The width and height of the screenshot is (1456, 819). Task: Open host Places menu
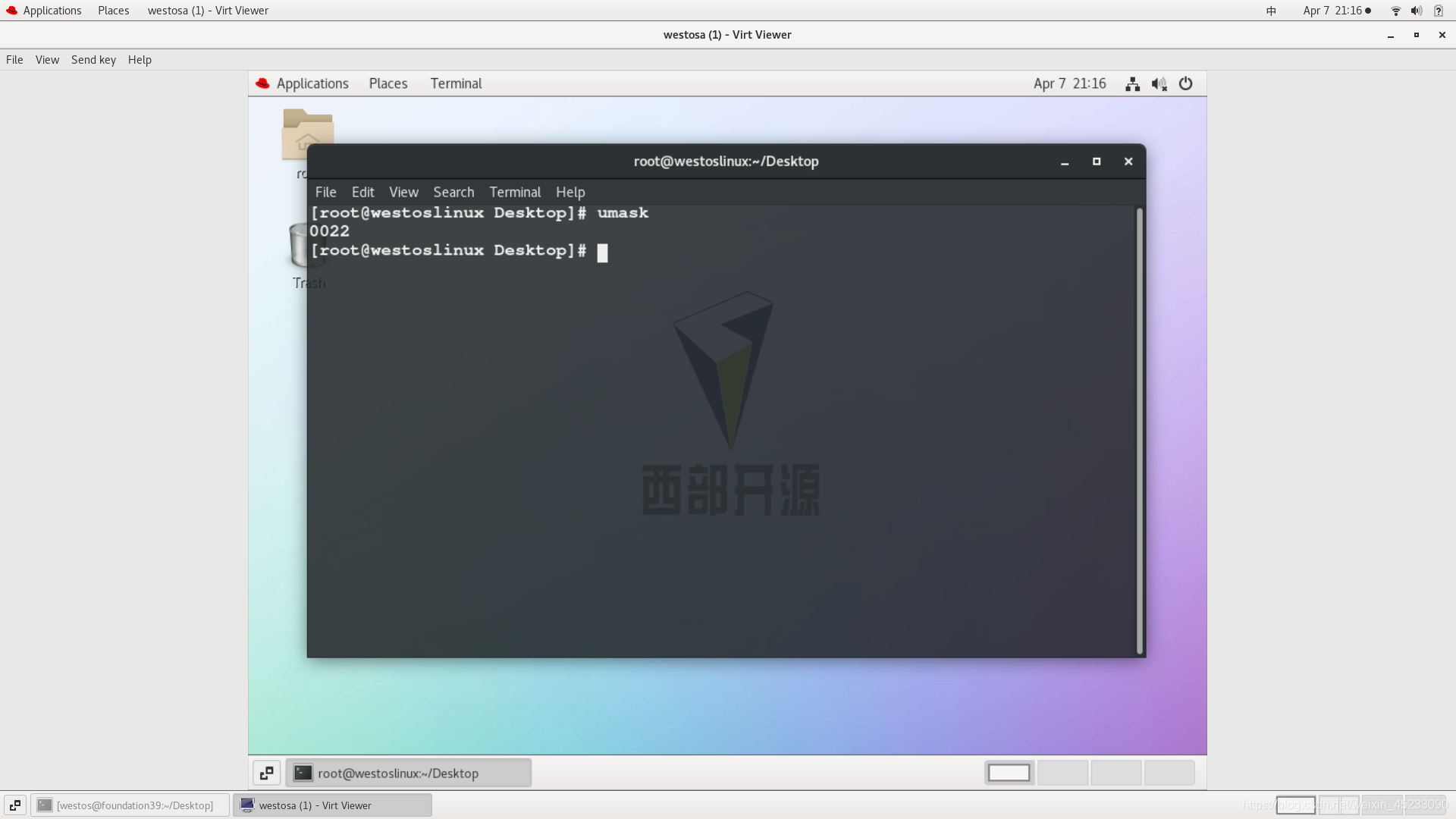click(114, 11)
